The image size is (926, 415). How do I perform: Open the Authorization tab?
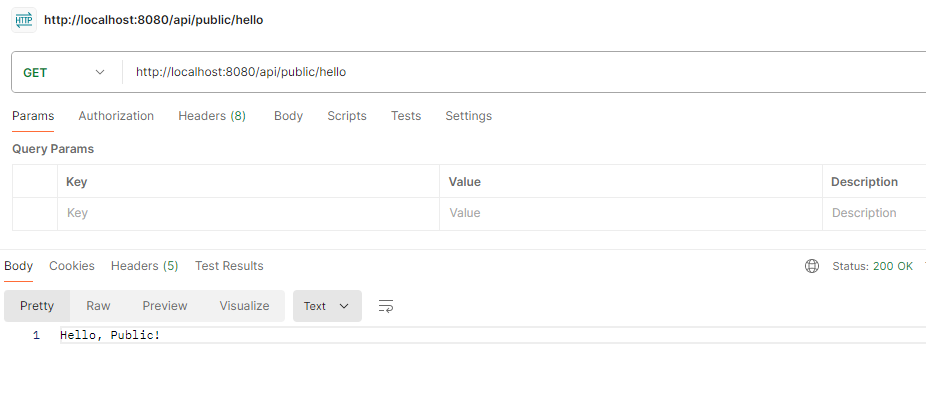(x=116, y=116)
